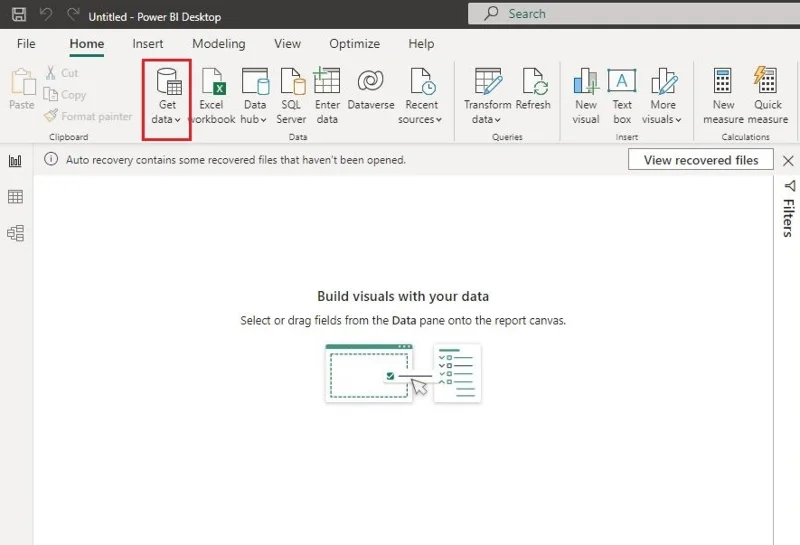Click View recovered files button

[701, 160]
